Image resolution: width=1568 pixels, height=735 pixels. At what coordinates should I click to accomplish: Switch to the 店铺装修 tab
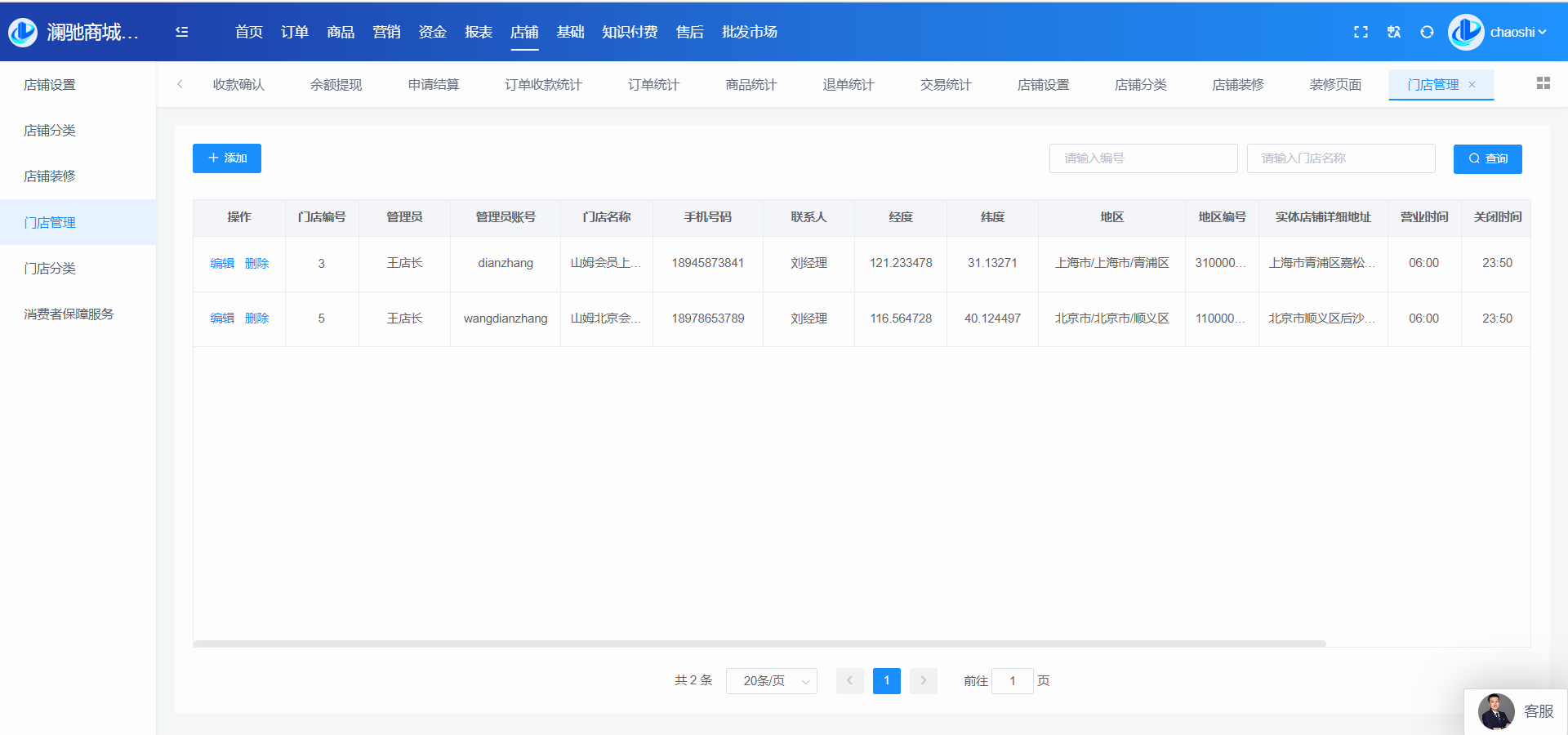point(1237,85)
